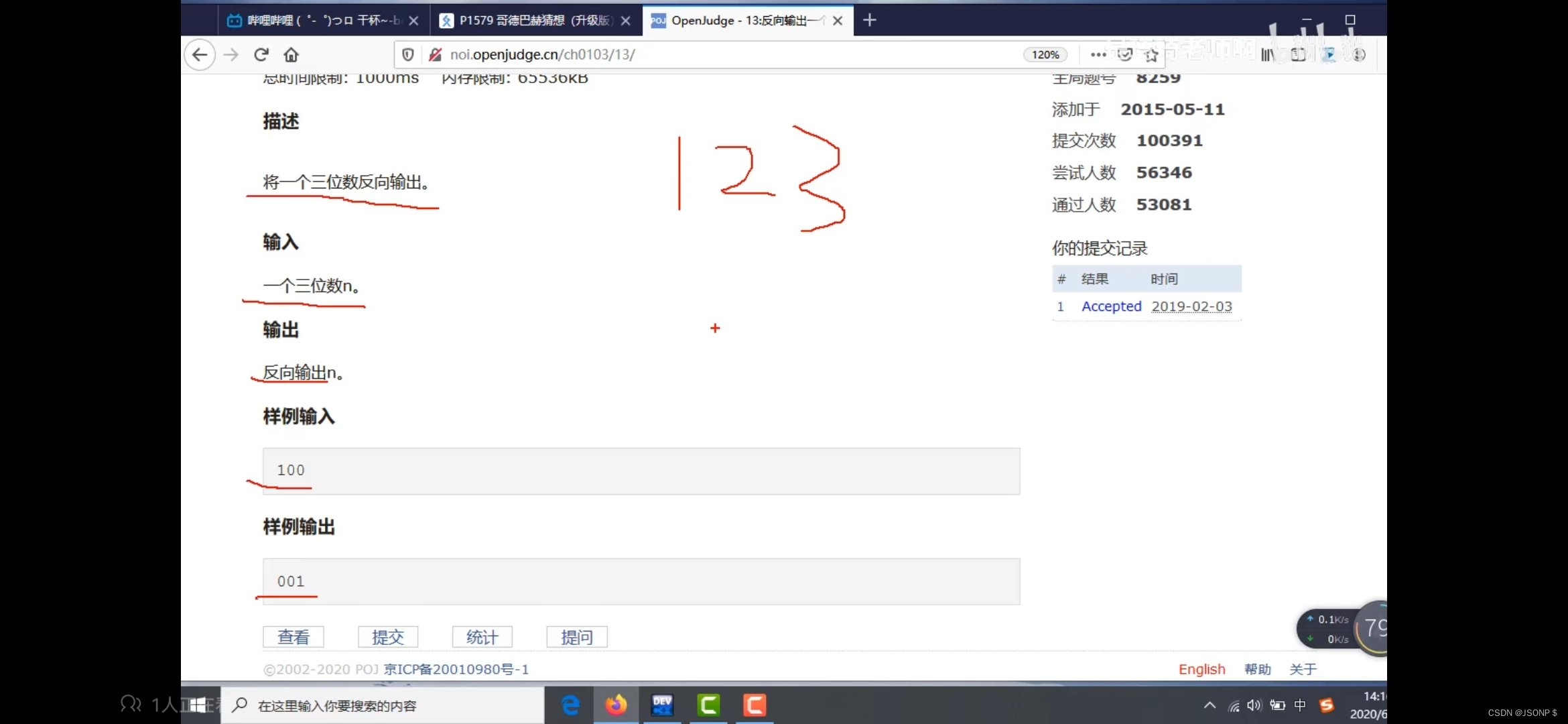Open the page actions three-dots menu
Screen dimensions: 1568x724
tap(1098, 55)
